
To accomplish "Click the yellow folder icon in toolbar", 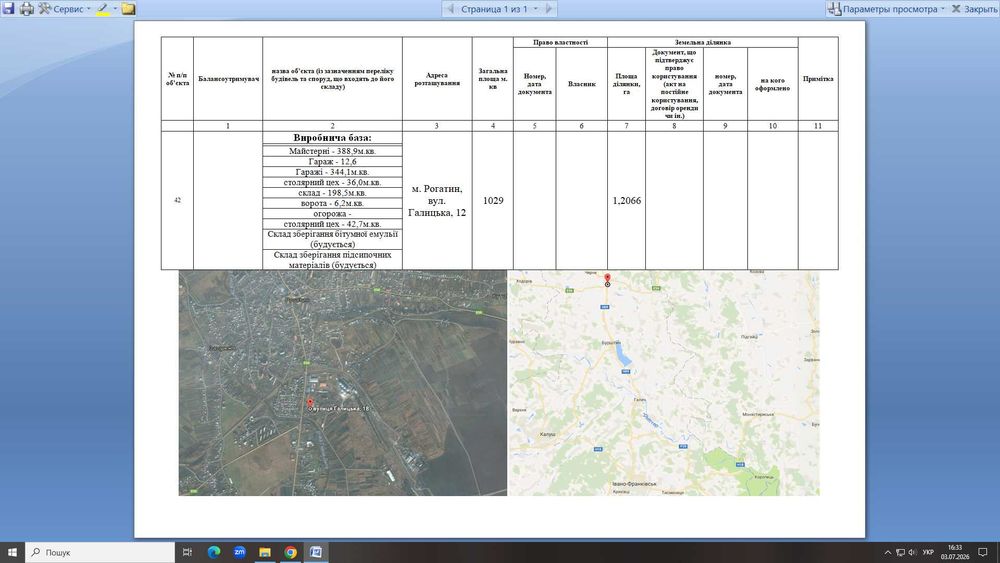I will click(128, 9).
